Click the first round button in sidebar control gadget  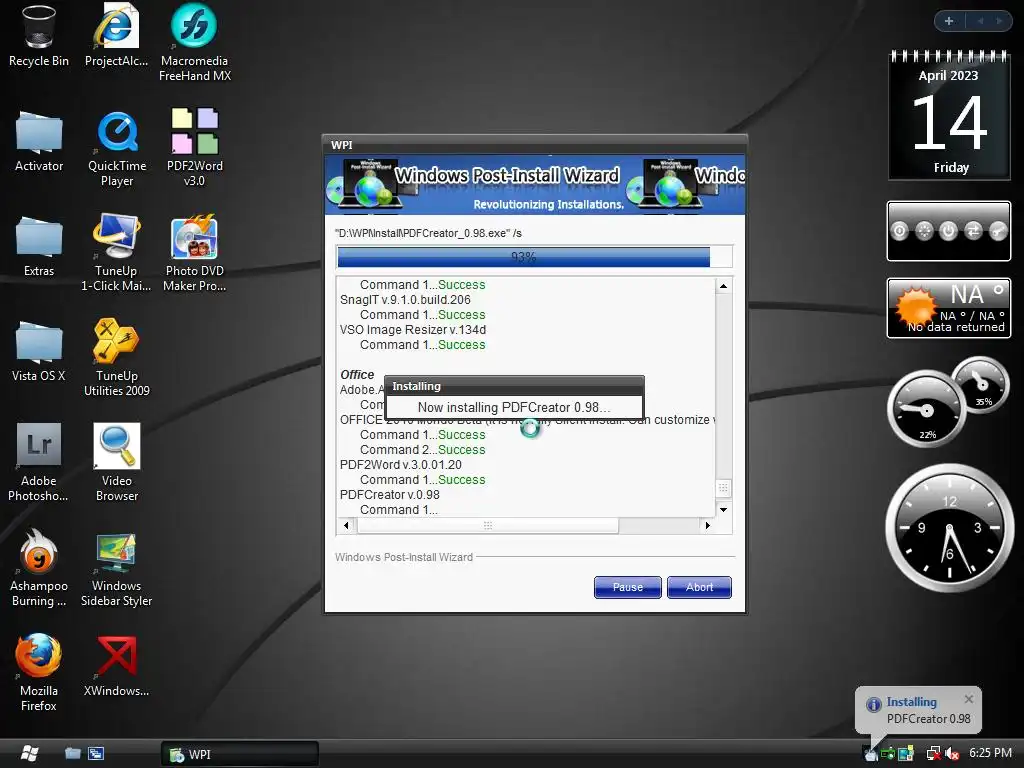pyautogui.click(x=899, y=231)
